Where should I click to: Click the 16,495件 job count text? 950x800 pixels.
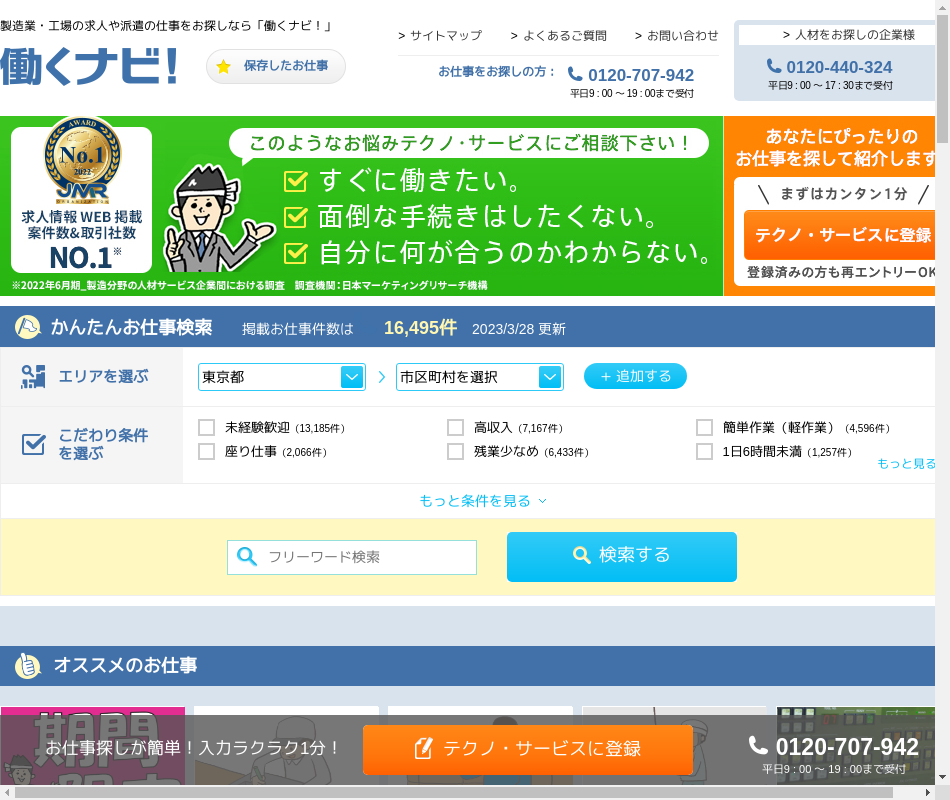[x=420, y=328]
